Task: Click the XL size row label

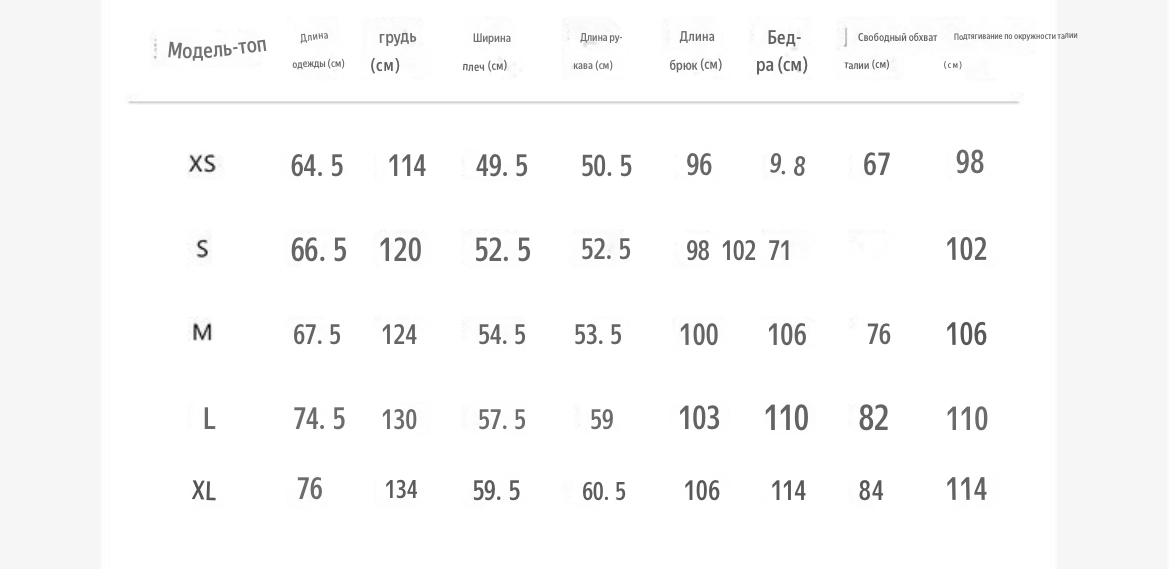Action: pos(204,491)
